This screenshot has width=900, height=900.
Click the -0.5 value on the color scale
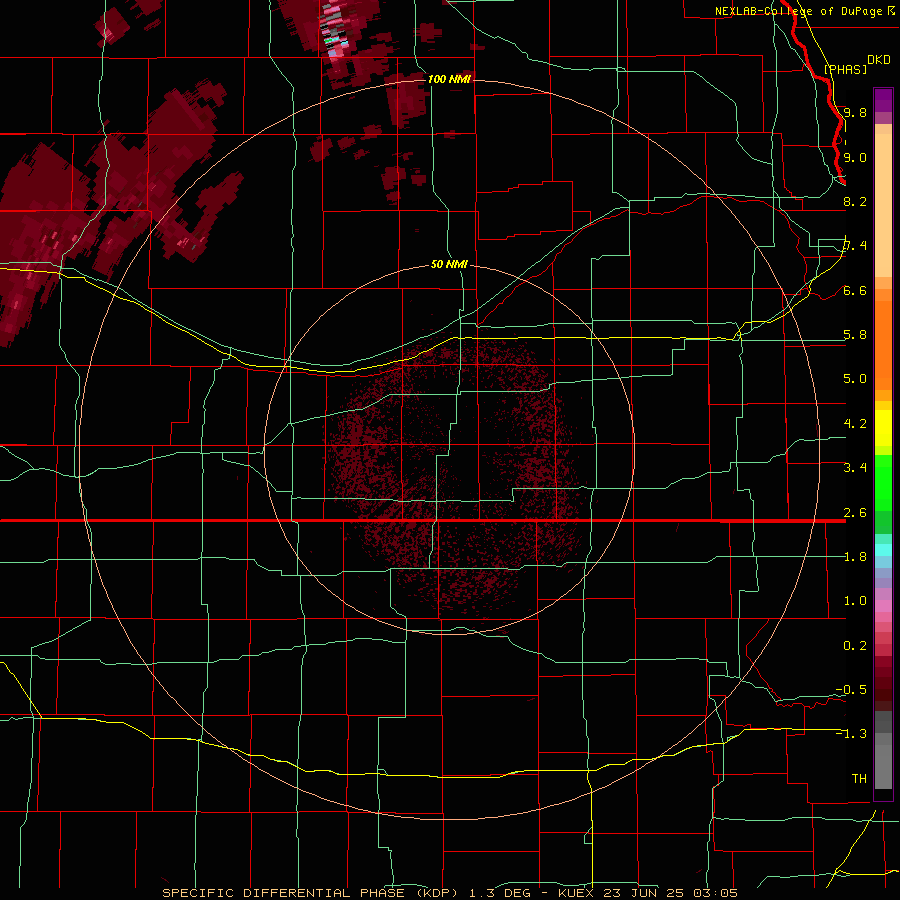851,690
